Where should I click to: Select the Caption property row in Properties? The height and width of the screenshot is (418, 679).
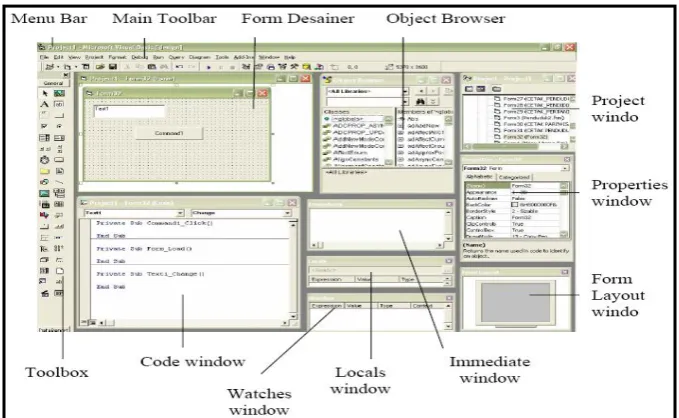pyautogui.click(x=514, y=217)
